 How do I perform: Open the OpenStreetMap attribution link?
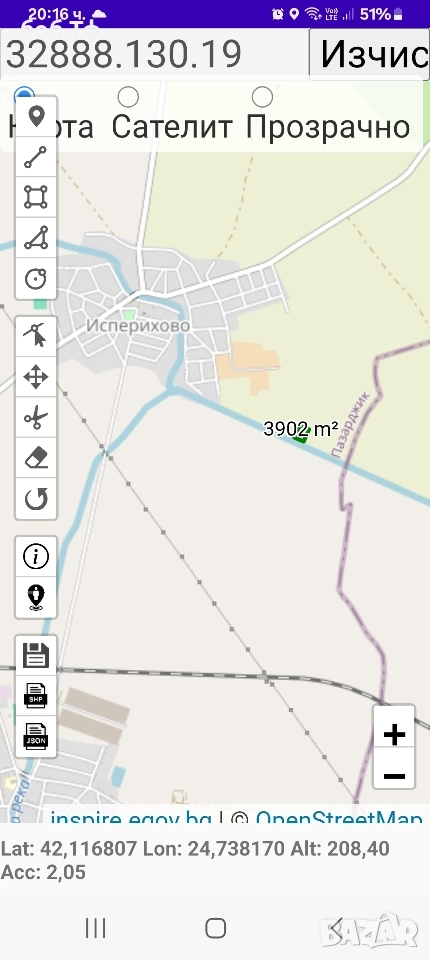point(338,819)
